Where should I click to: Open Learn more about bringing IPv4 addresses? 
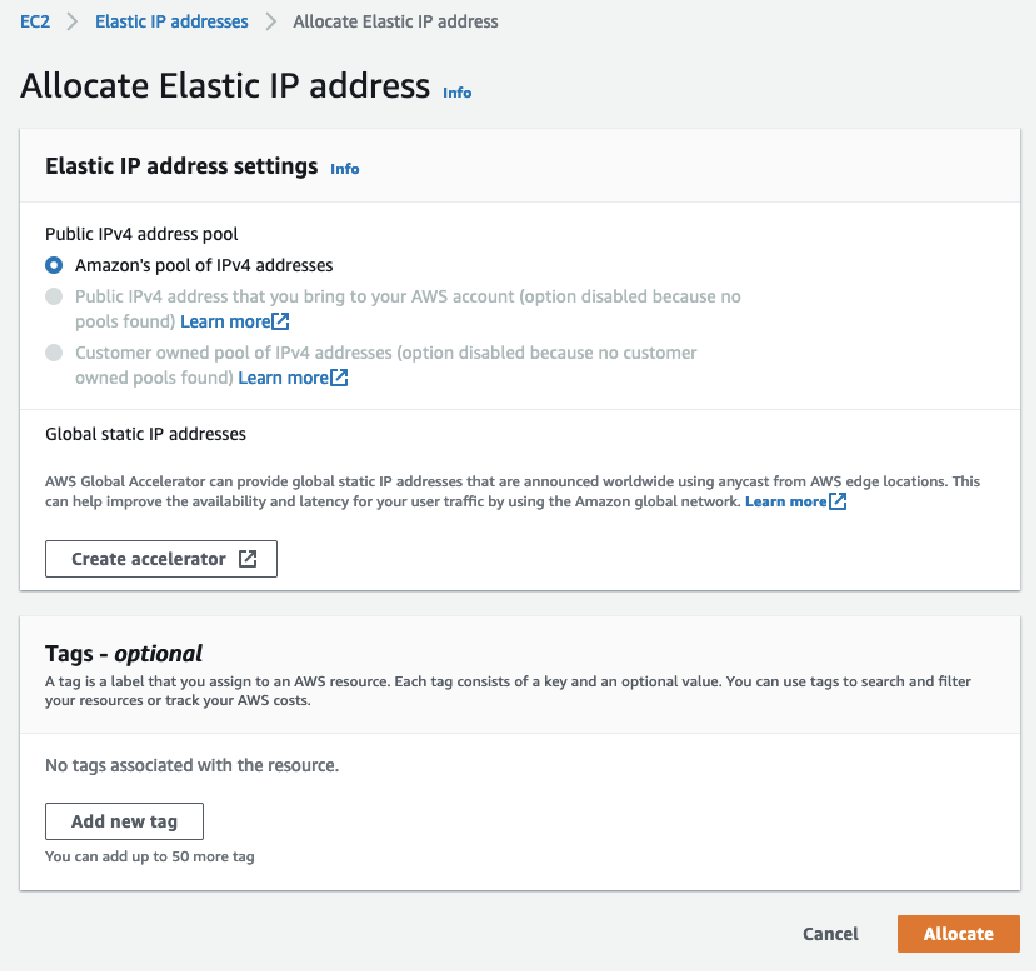coord(225,322)
